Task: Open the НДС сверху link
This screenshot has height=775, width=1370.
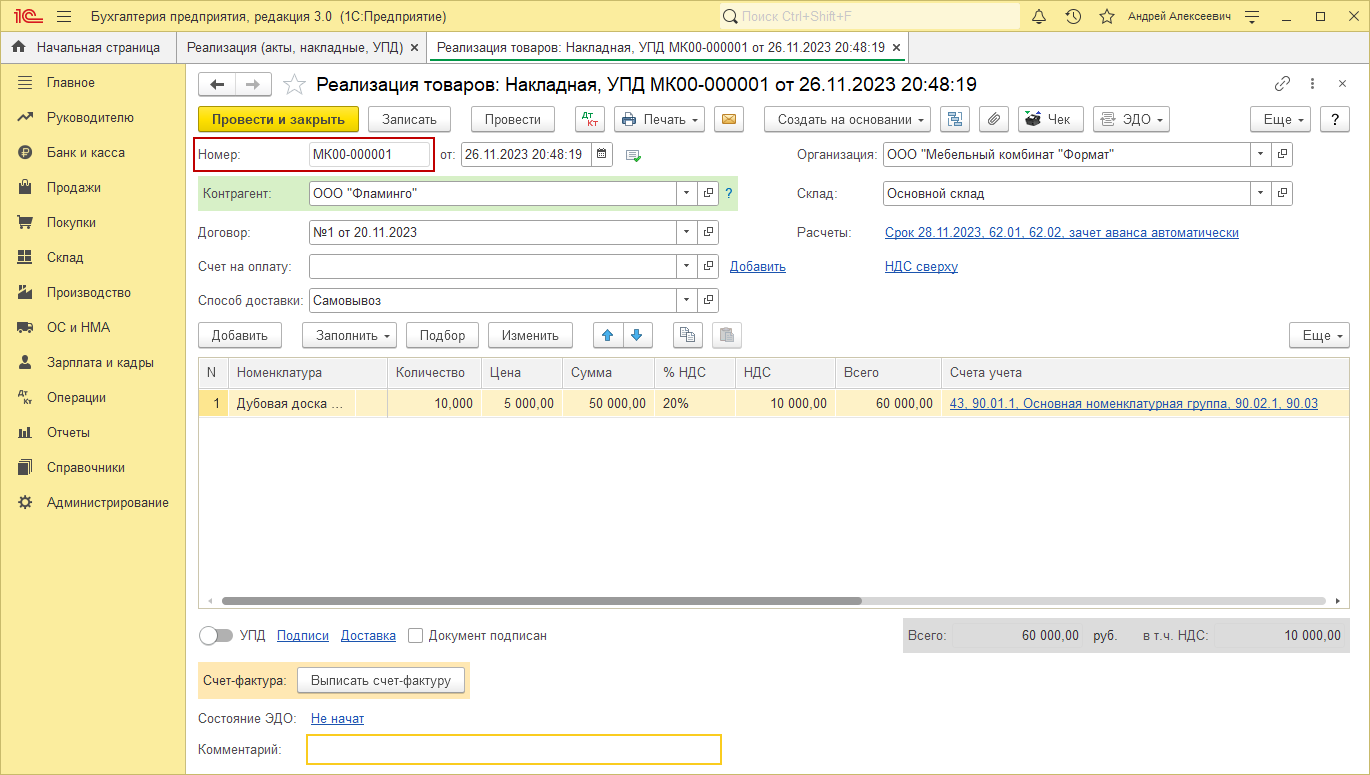Action: point(921,266)
